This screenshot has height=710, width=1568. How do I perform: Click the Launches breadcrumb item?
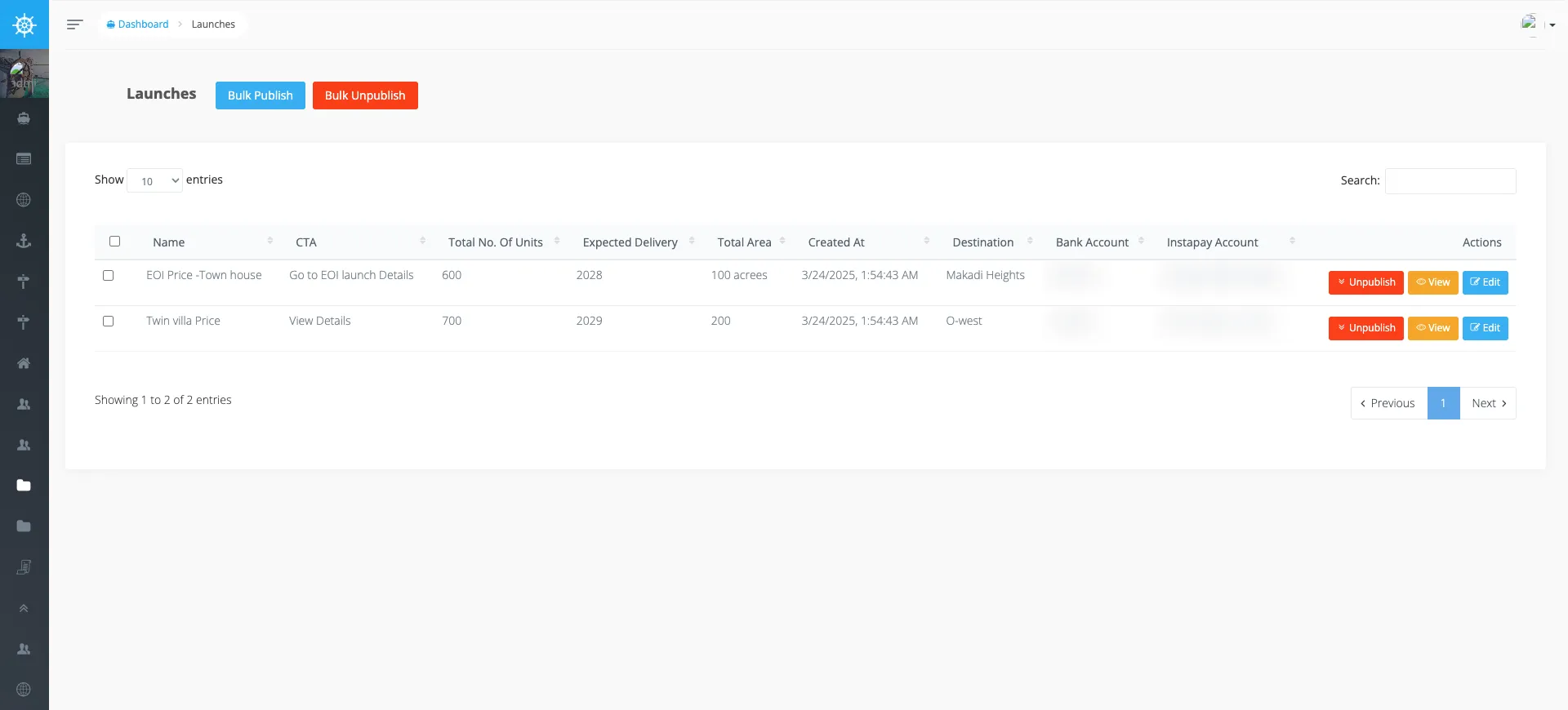tap(213, 24)
